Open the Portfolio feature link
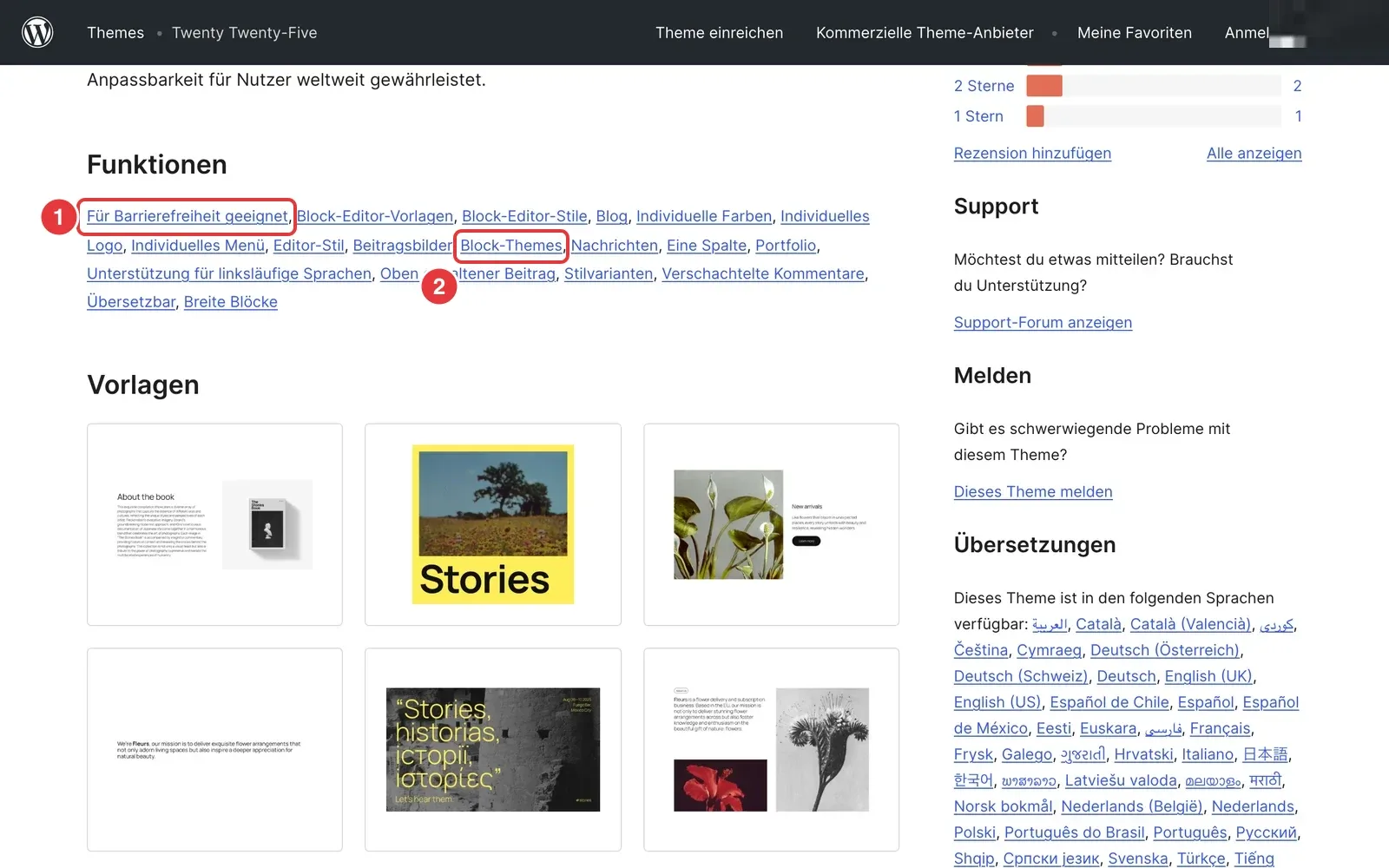The image size is (1389, 868). coord(786,246)
